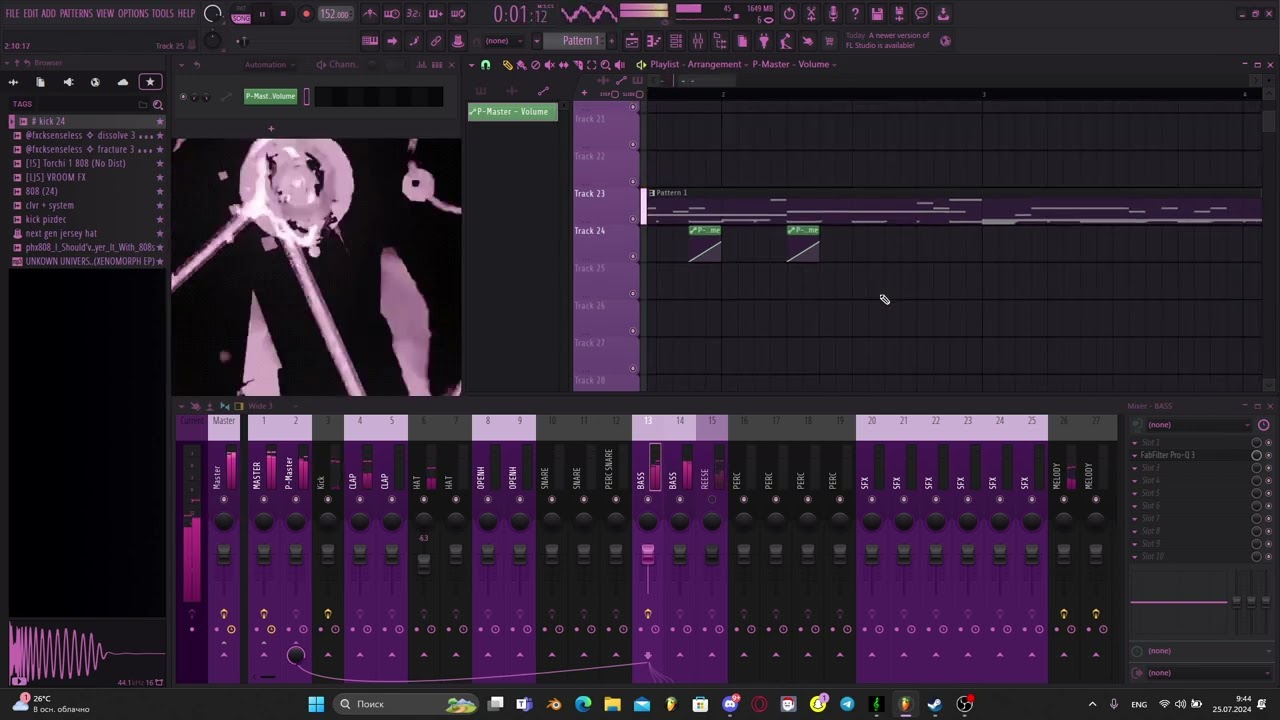Select P-Master - Volume clip in picker
This screenshot has width=1280, height=720.
coord(513,112)
